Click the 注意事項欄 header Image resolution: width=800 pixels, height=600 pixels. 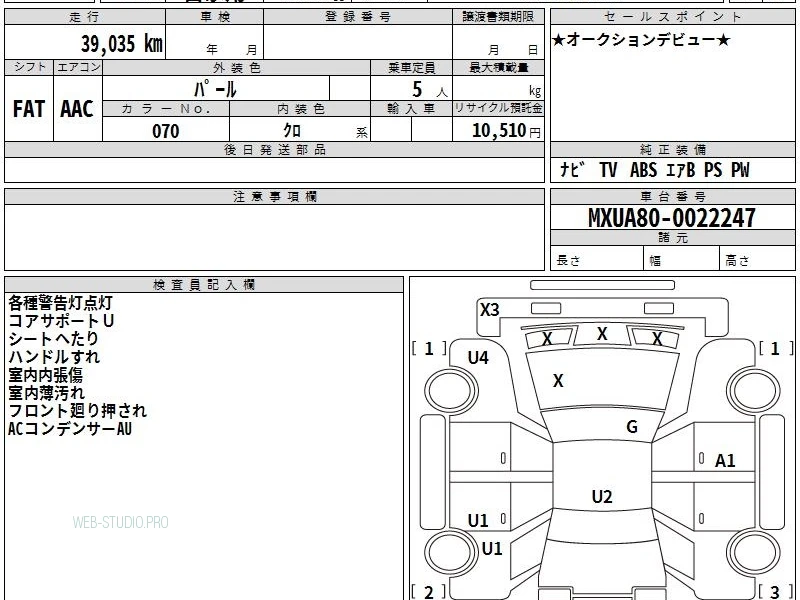pos(274,196)
